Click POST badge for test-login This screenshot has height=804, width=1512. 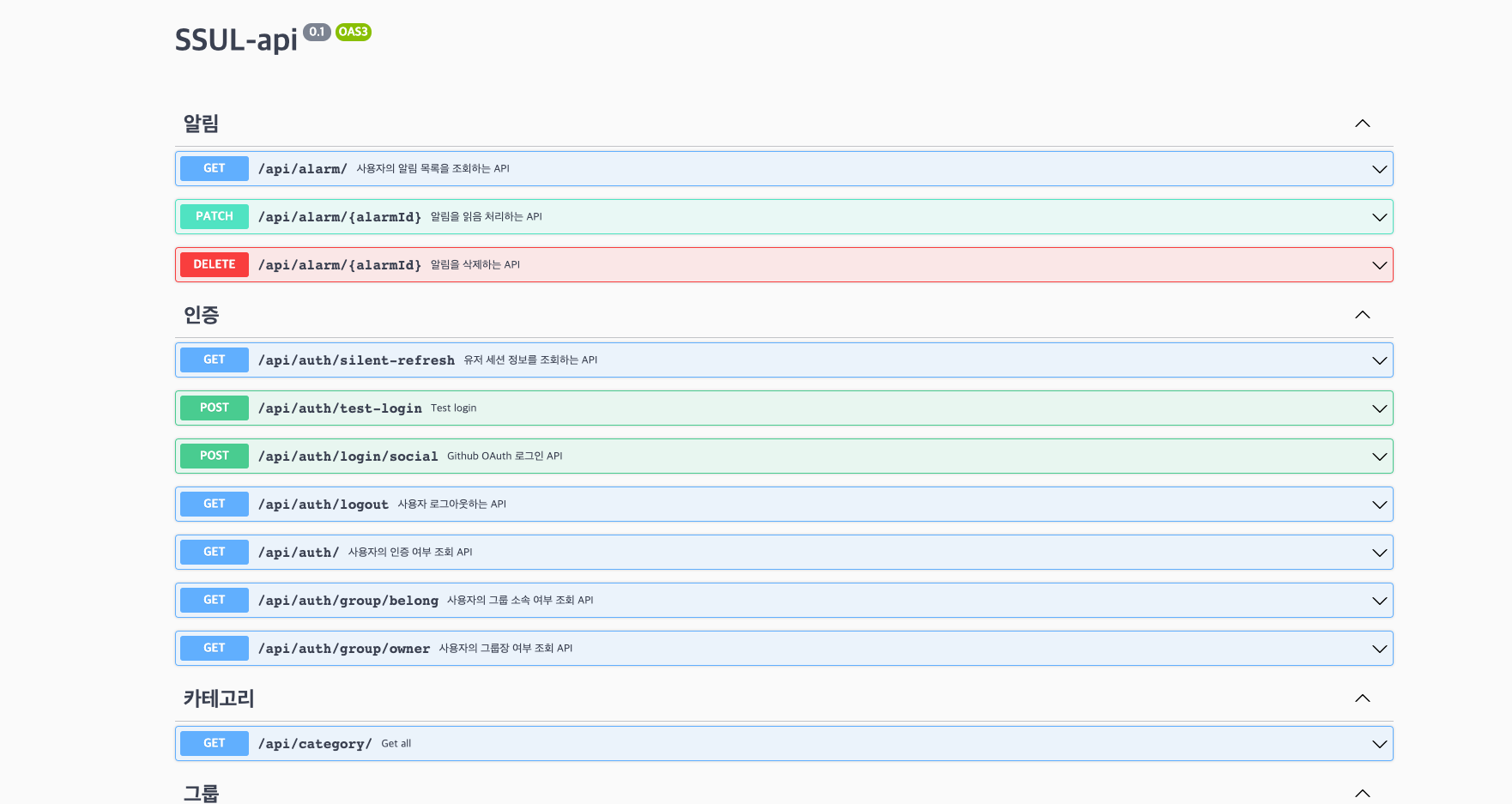coord(215,408)
